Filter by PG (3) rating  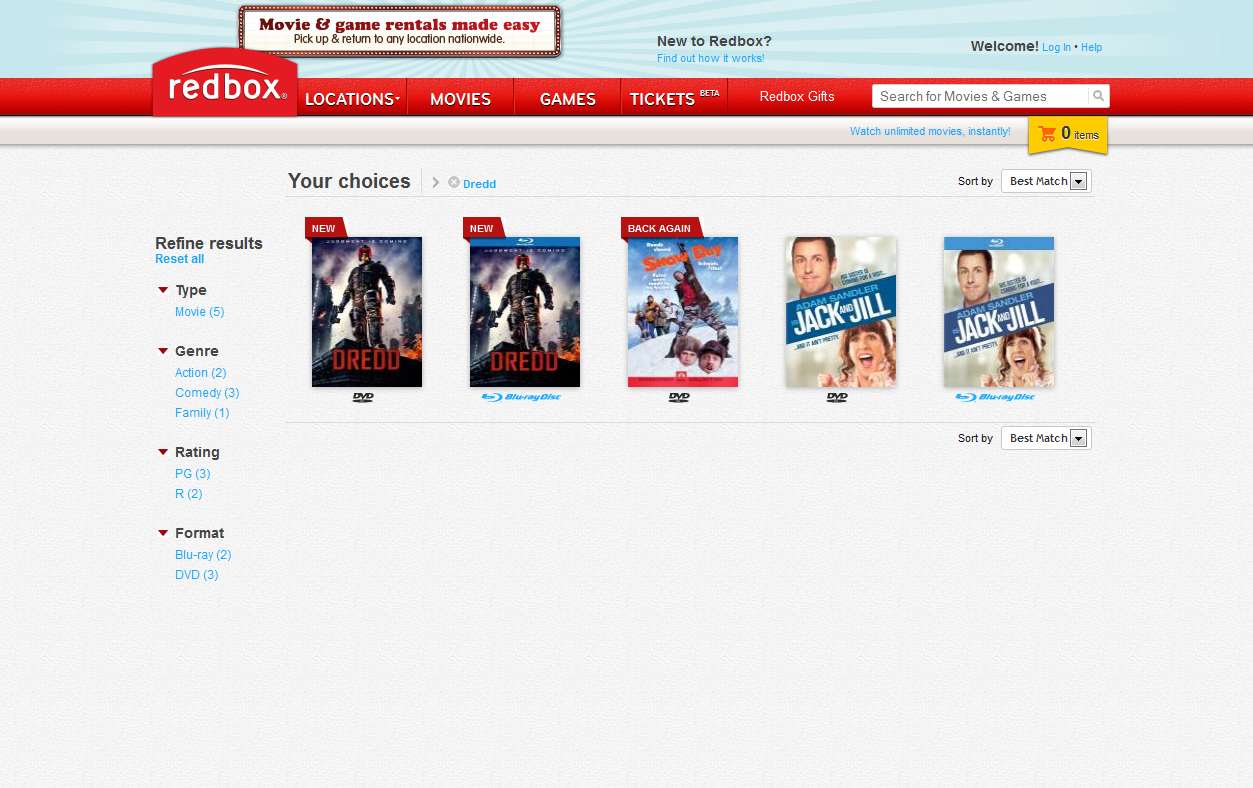click(192, 474)
